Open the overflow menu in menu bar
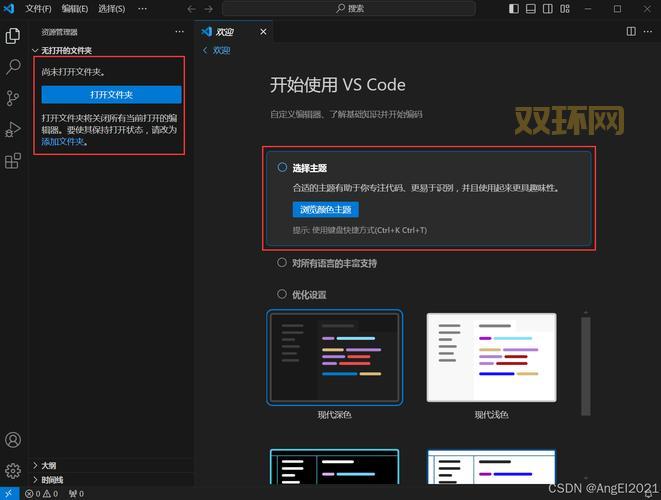Image resolution: width=661 pixels, height=500 pixels. [x=142, y=8]
